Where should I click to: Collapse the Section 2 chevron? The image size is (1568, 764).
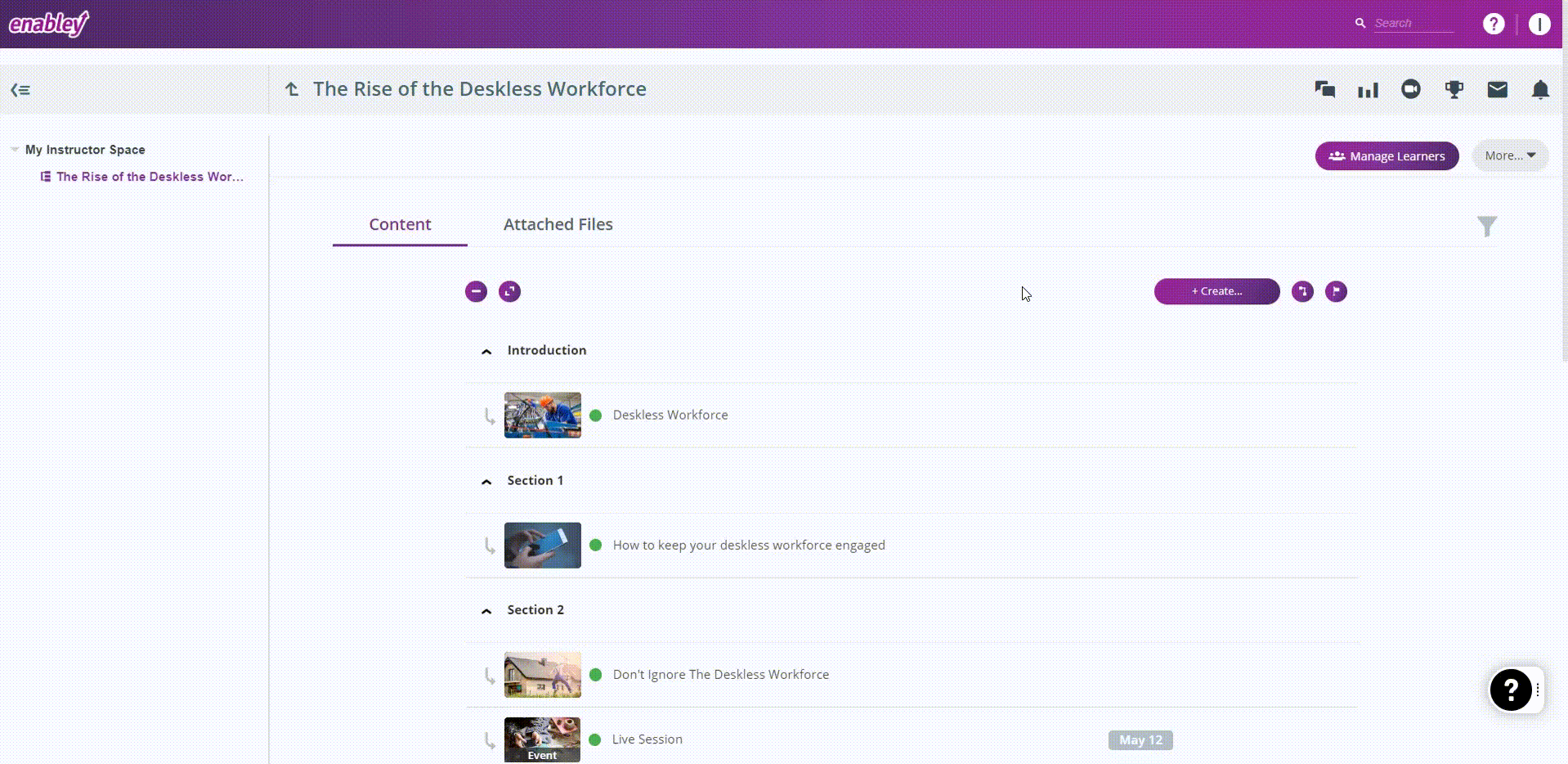click(486, 611)
